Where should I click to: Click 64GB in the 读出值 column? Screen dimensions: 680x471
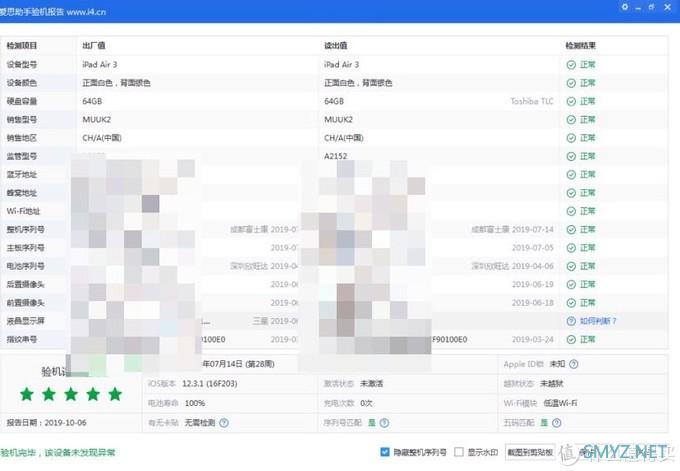pos(334,101)
